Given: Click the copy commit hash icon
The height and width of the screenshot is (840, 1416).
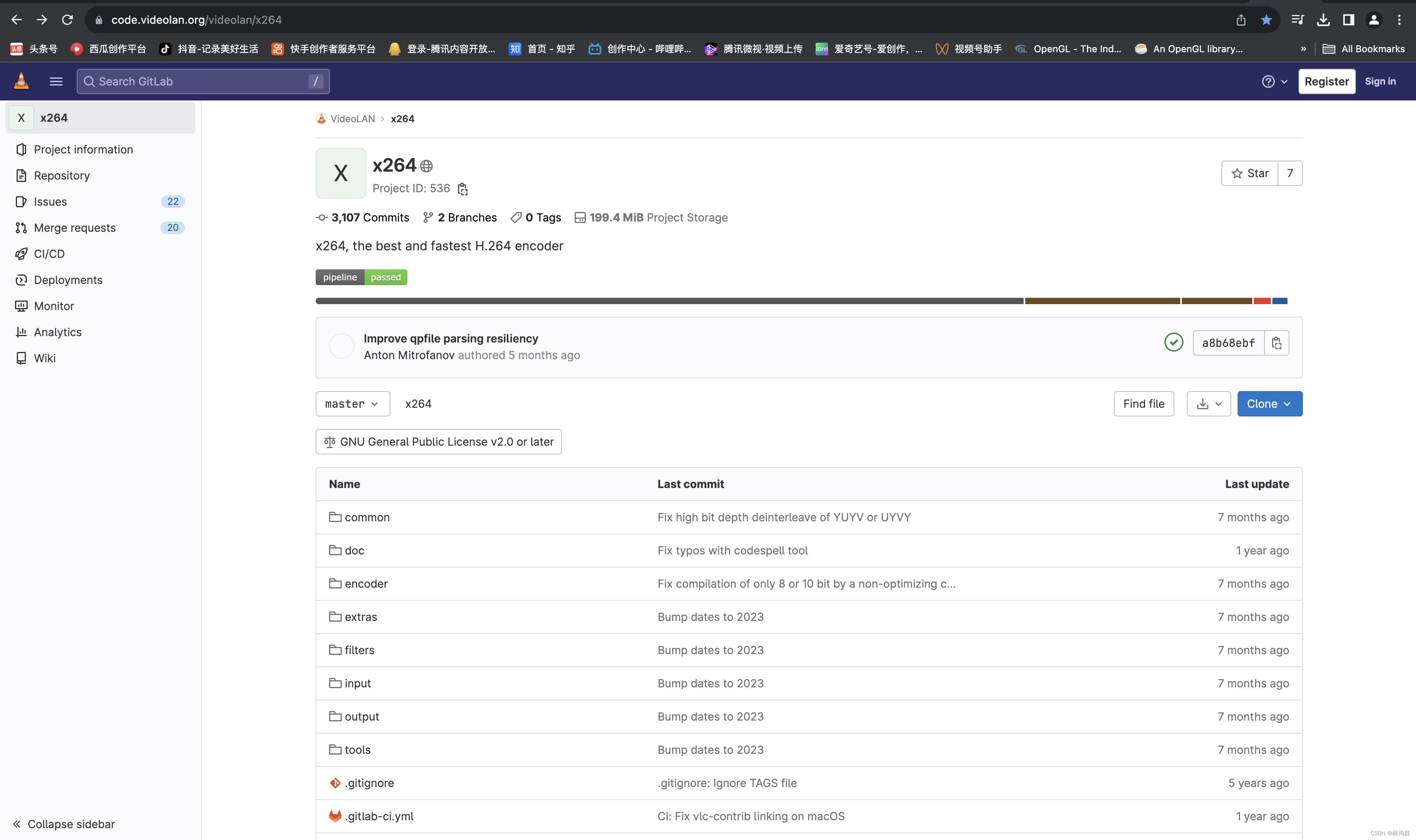Looking at the screenshot, I should pos(1277,343).
